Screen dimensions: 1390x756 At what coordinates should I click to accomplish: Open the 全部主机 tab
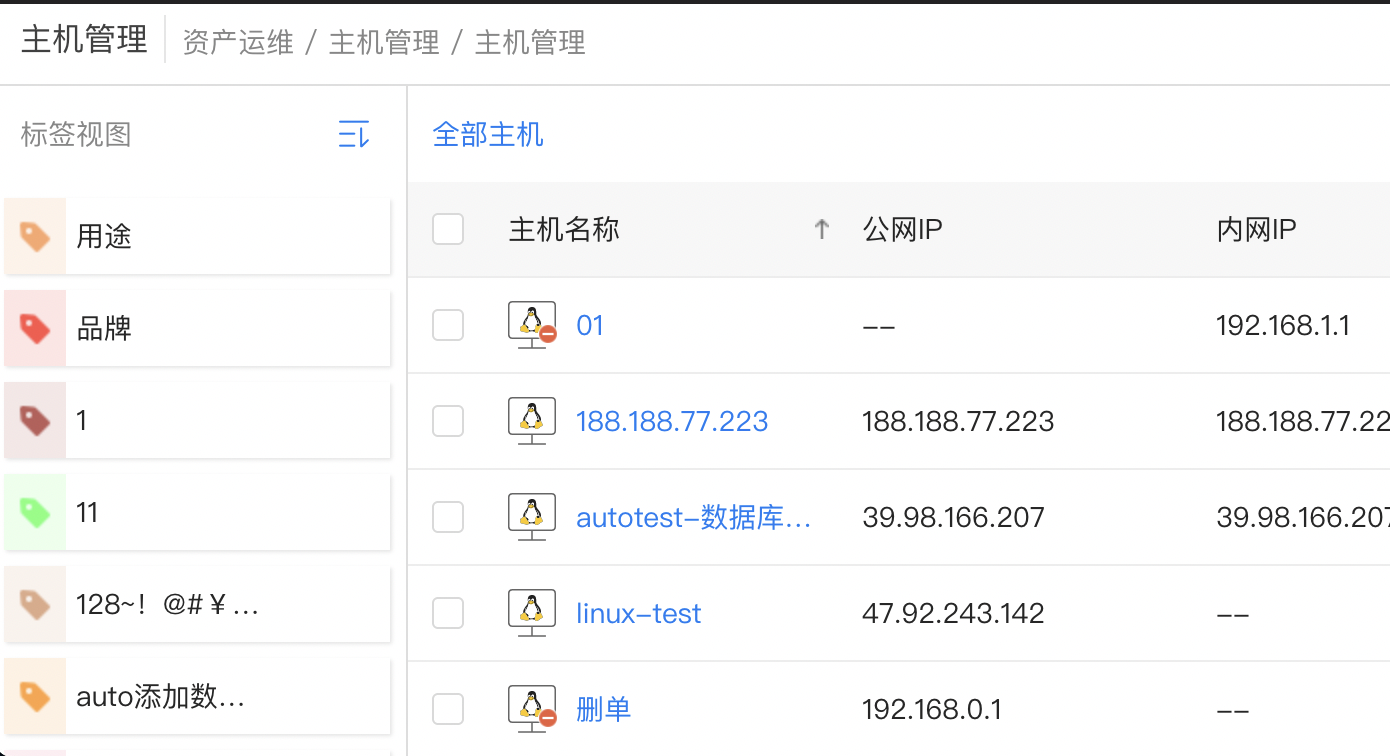coord(488,134)
